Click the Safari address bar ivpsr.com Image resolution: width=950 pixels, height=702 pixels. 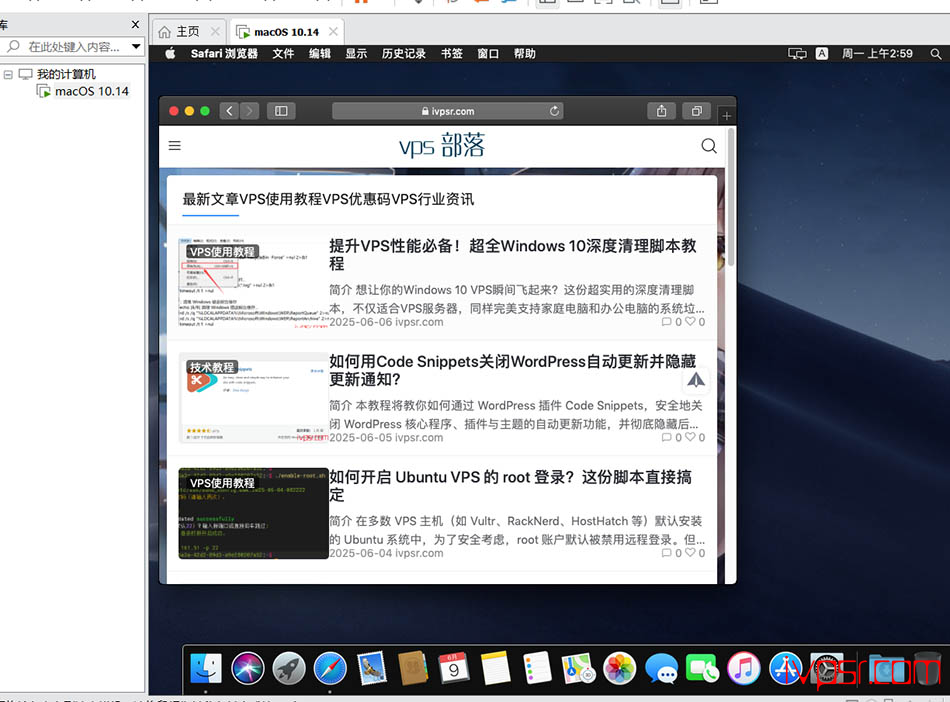(448, 111)
